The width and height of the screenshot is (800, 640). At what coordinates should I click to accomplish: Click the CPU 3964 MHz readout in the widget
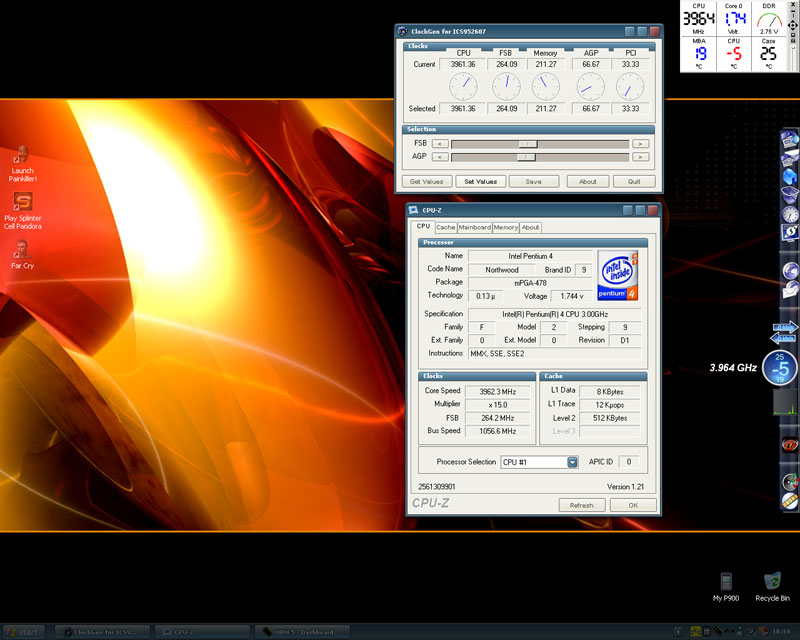pyautogui.click(x=698, y=19)
